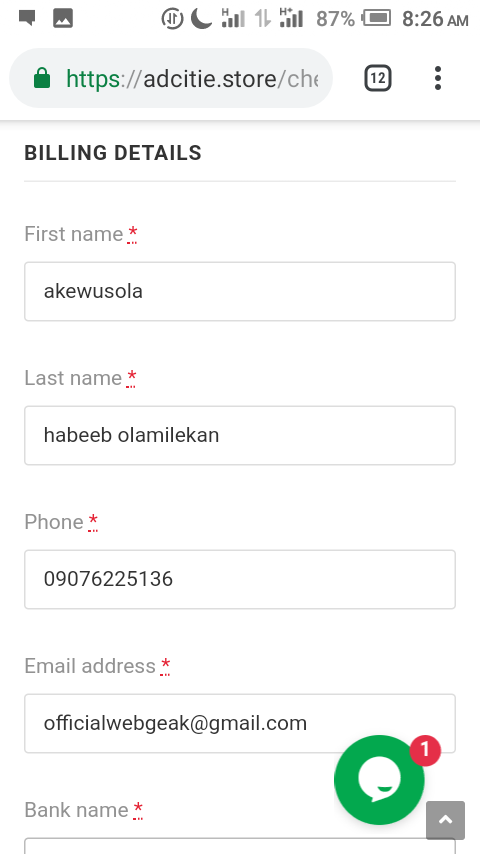
Task: Open the Chrome three-dot menu
Action: point(438,78)
